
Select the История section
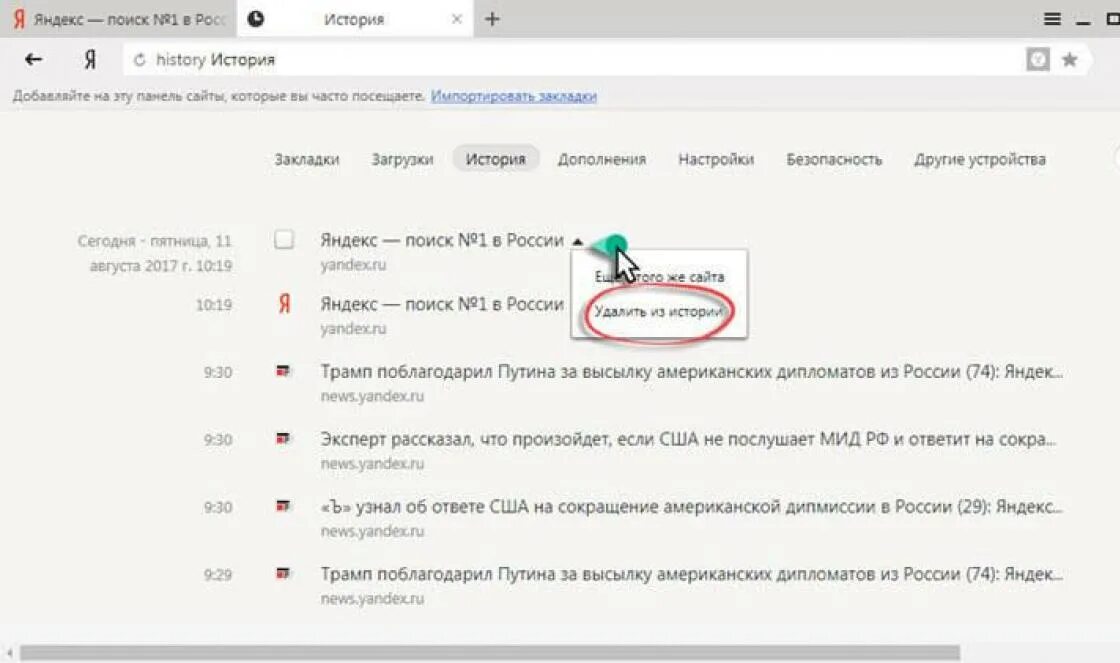tap(496, 159)
